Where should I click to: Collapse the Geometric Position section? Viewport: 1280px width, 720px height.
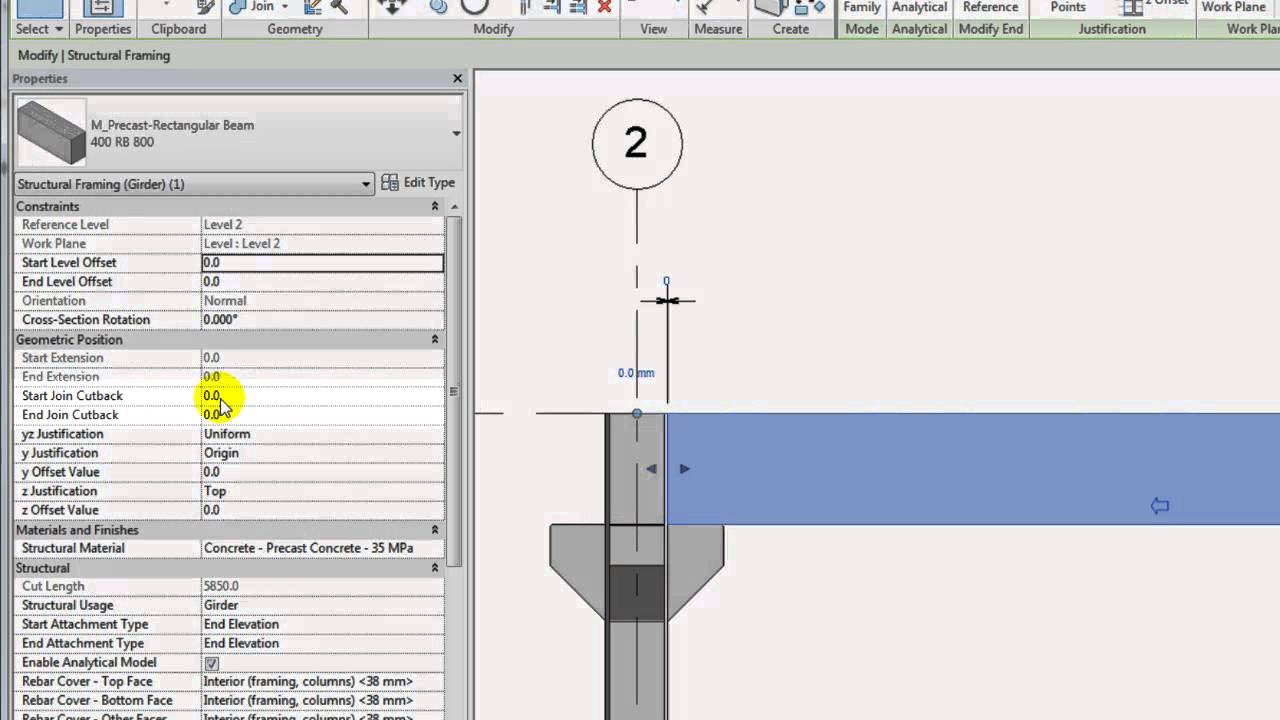pyautogui.click(x=435, y=339)
